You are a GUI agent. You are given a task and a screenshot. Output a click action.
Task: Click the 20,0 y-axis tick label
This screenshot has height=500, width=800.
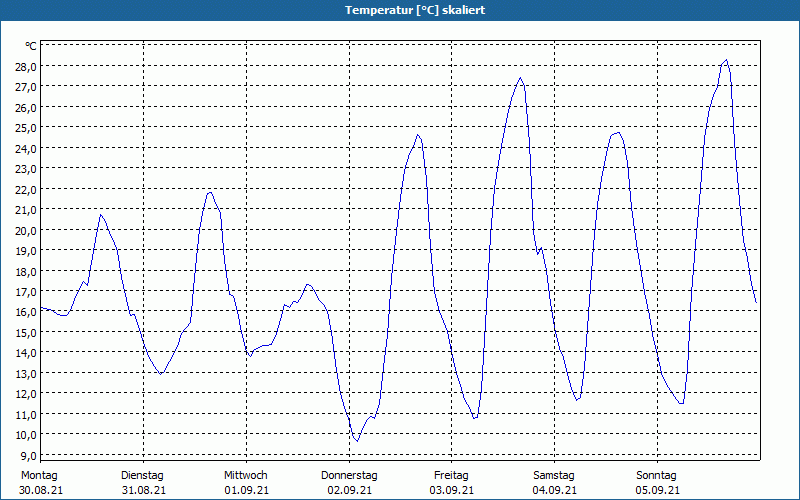[26, 230]
